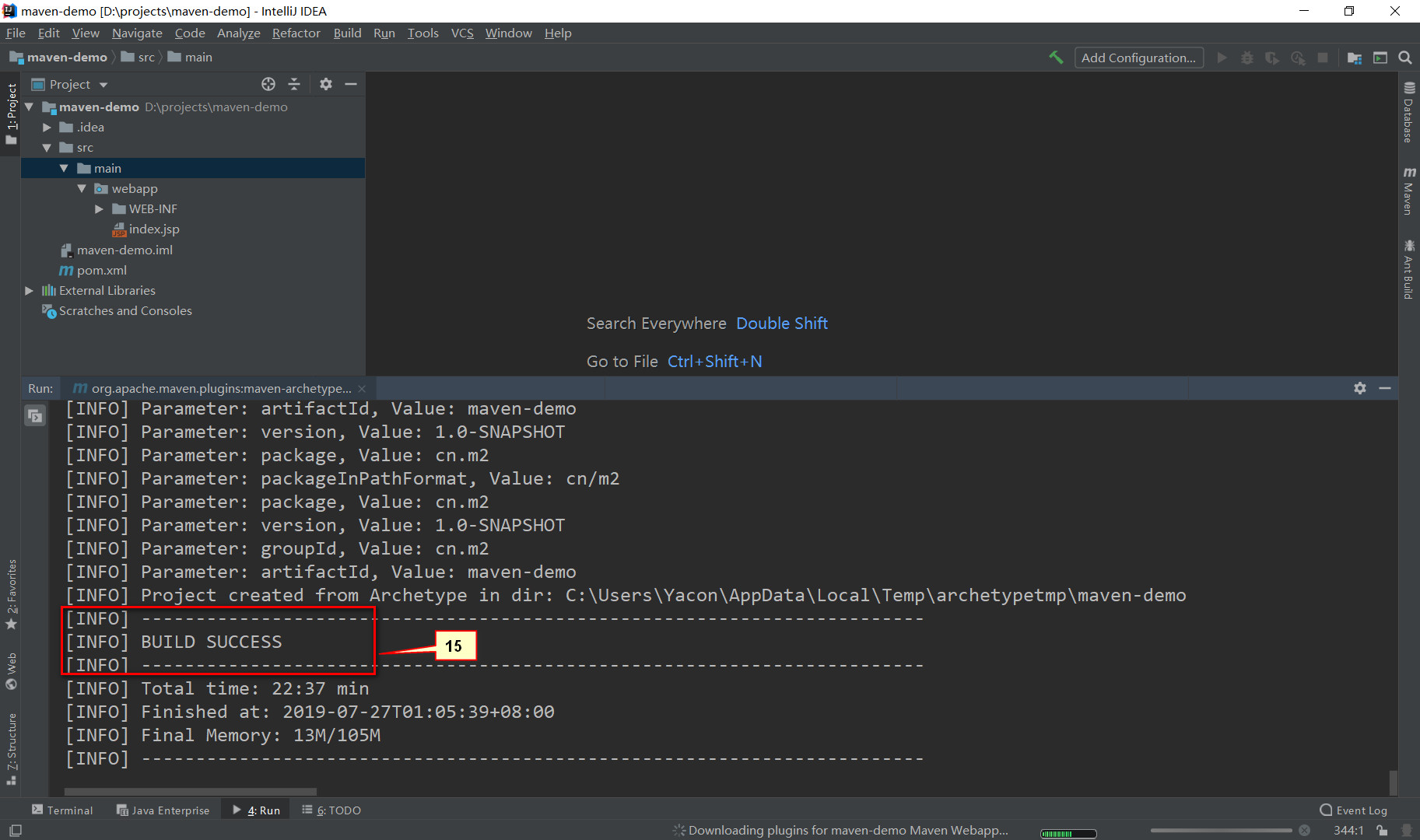Collapse all nodes in the Project panel
1420x840 pixels.
pyautogui.click(x=294, y=84)
